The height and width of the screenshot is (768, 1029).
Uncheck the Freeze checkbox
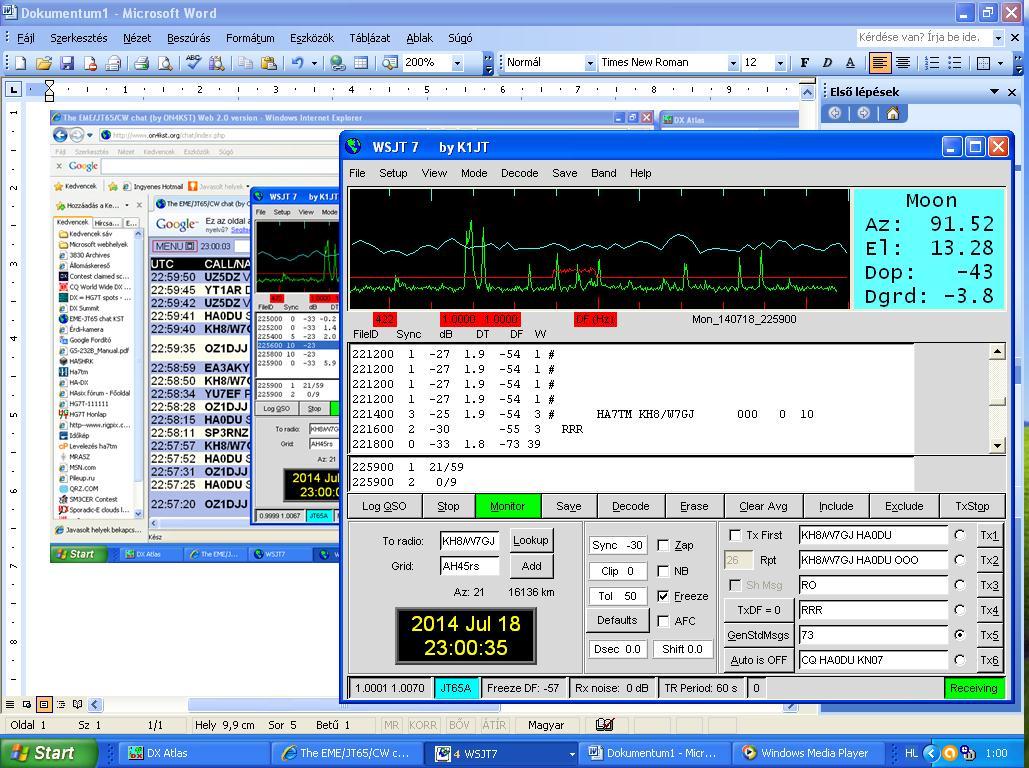point(663,596)
